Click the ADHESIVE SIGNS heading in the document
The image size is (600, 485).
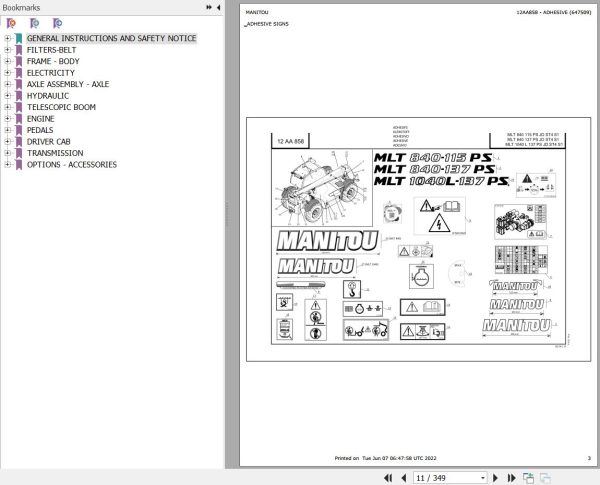267,24
